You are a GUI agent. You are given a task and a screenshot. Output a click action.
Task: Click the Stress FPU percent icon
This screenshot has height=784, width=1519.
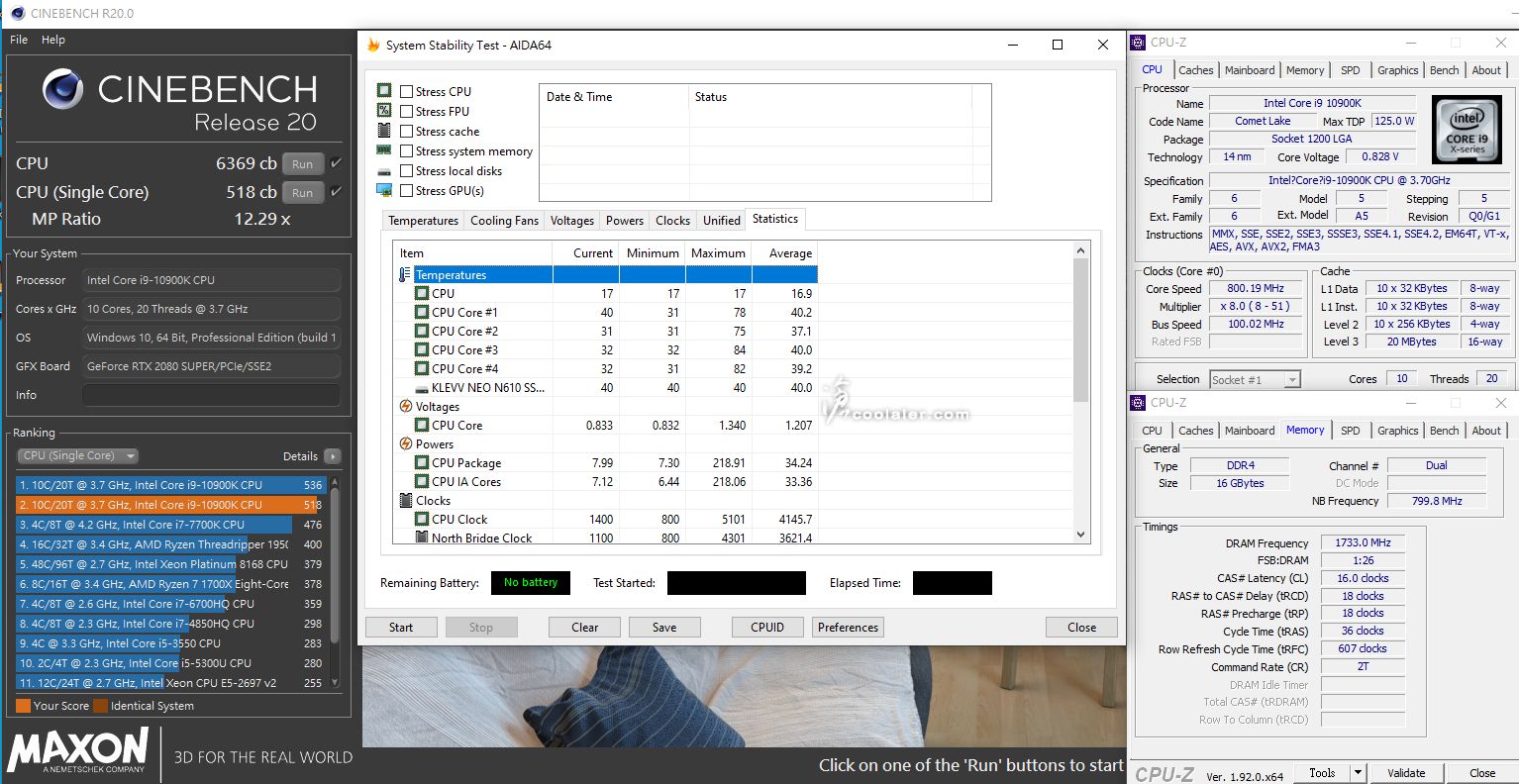pyautogui.click(x=384, y=111)
